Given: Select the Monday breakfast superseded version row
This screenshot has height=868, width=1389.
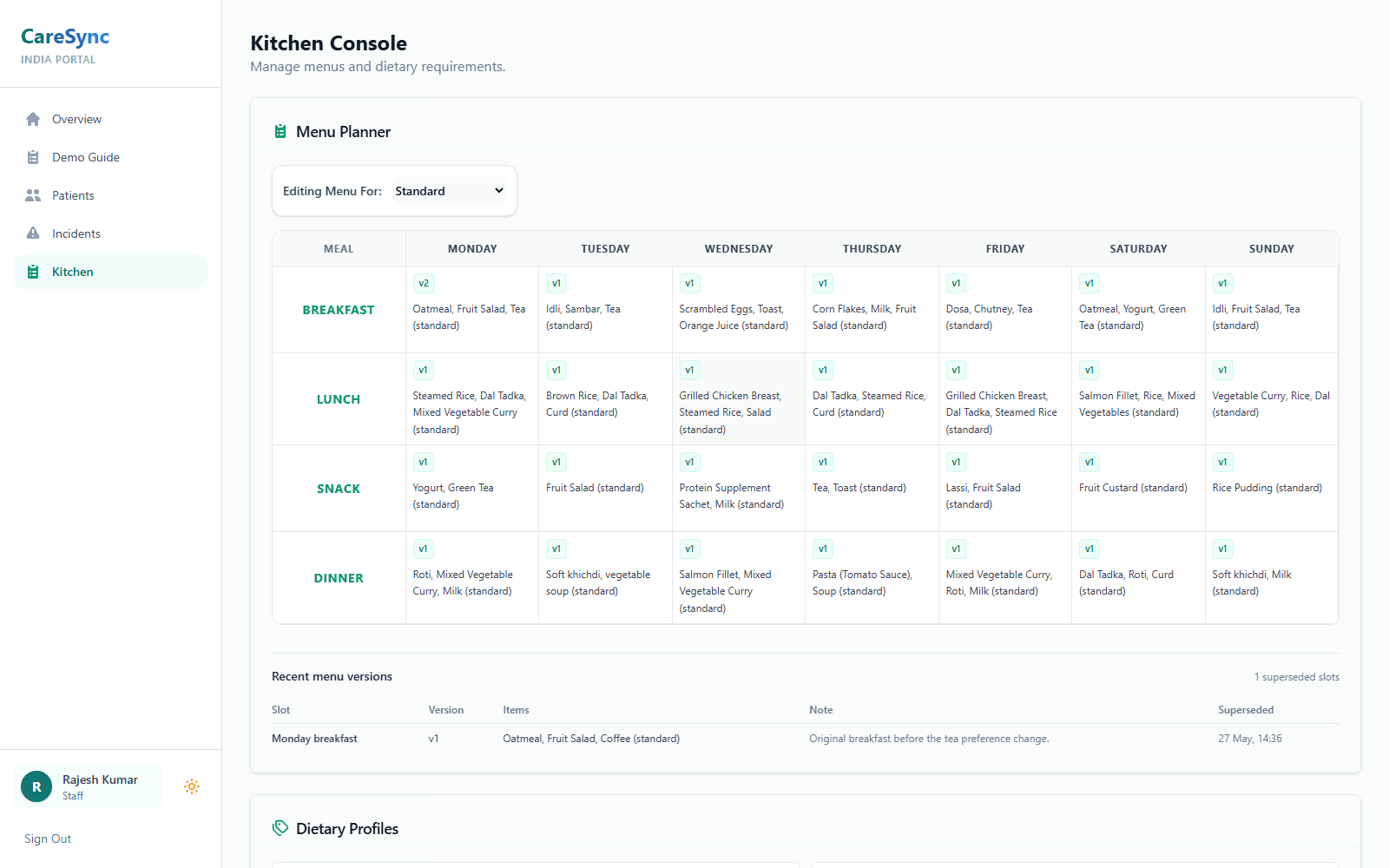Looking at the screenshot, I should coord(806,739).
